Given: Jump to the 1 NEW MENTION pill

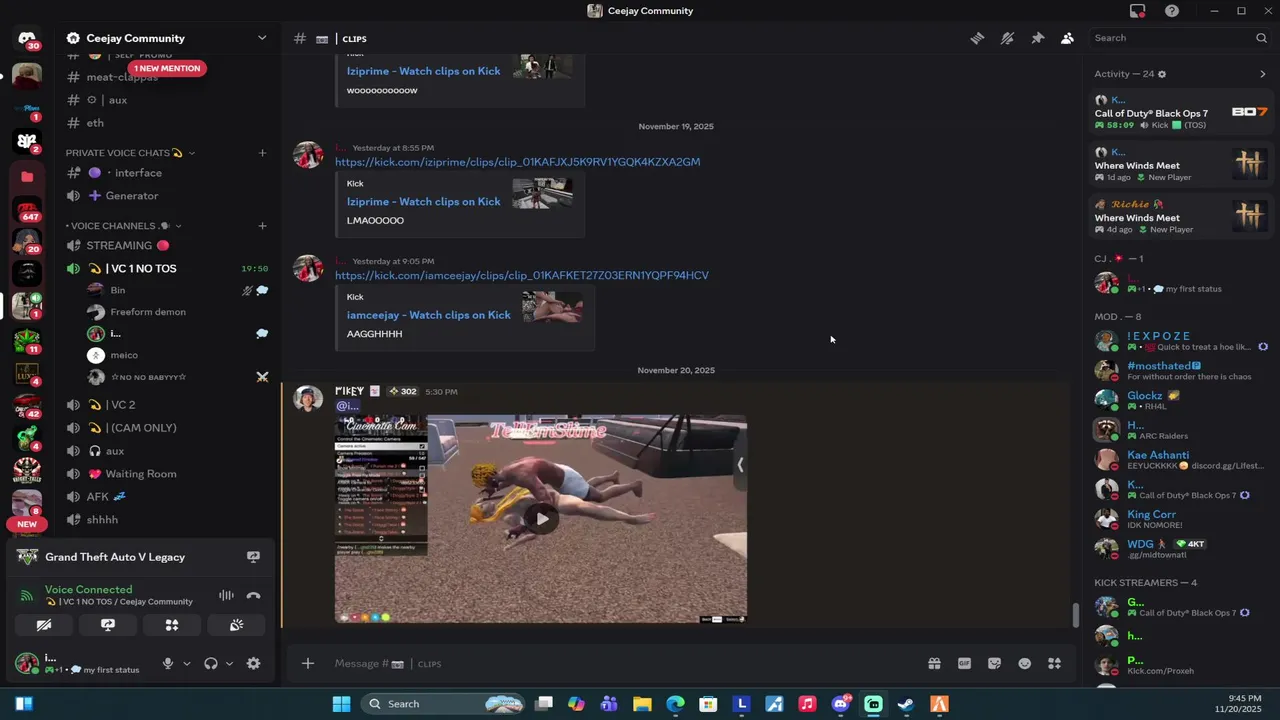Looking at the screenshot, I should pyautogui.click(x=167, y=68).
